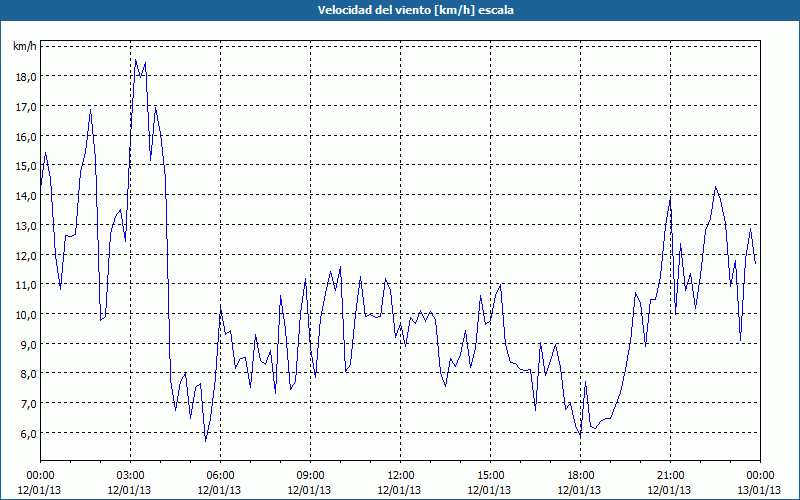This screenshot has height=500, width=800.
Task: Click the line's low point at the 18:00 gridline
Action: click(x=580, y=436)
